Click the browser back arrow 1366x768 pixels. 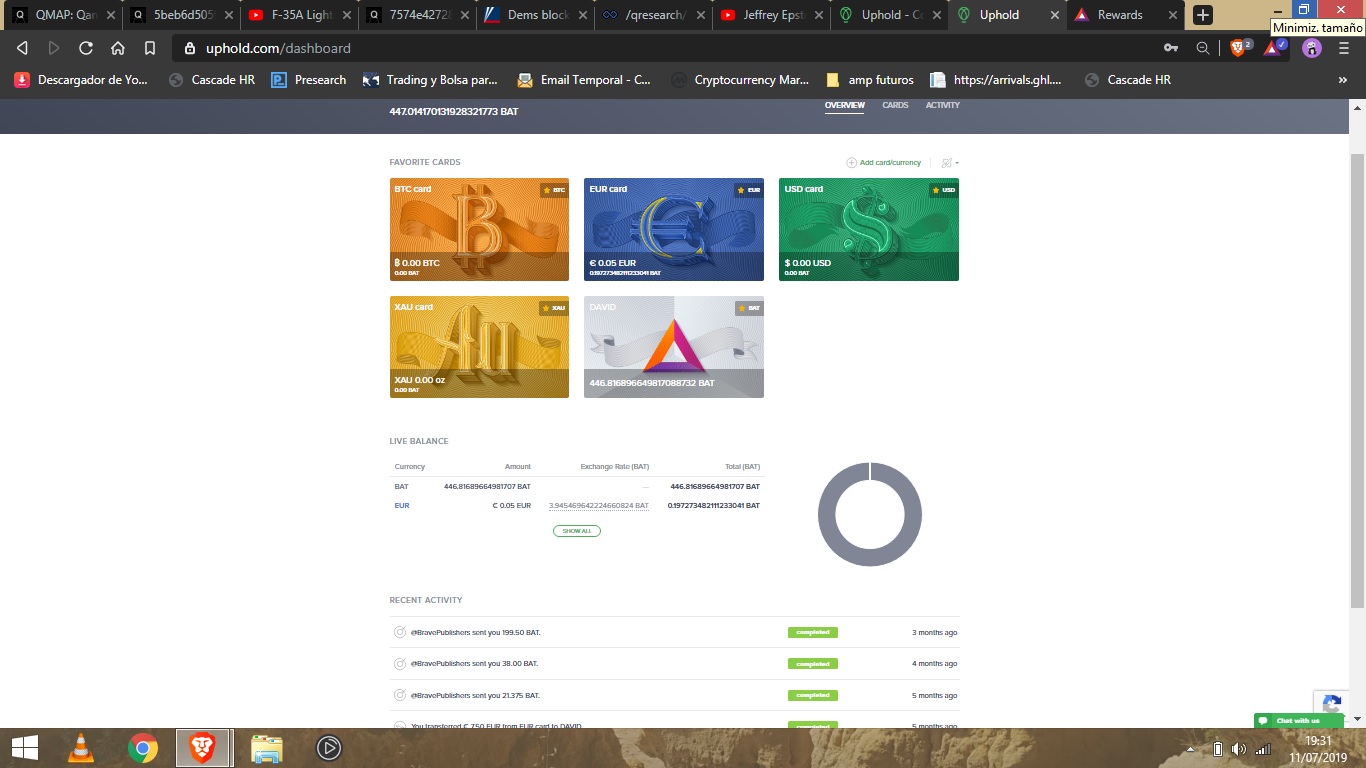coord(22,48)
